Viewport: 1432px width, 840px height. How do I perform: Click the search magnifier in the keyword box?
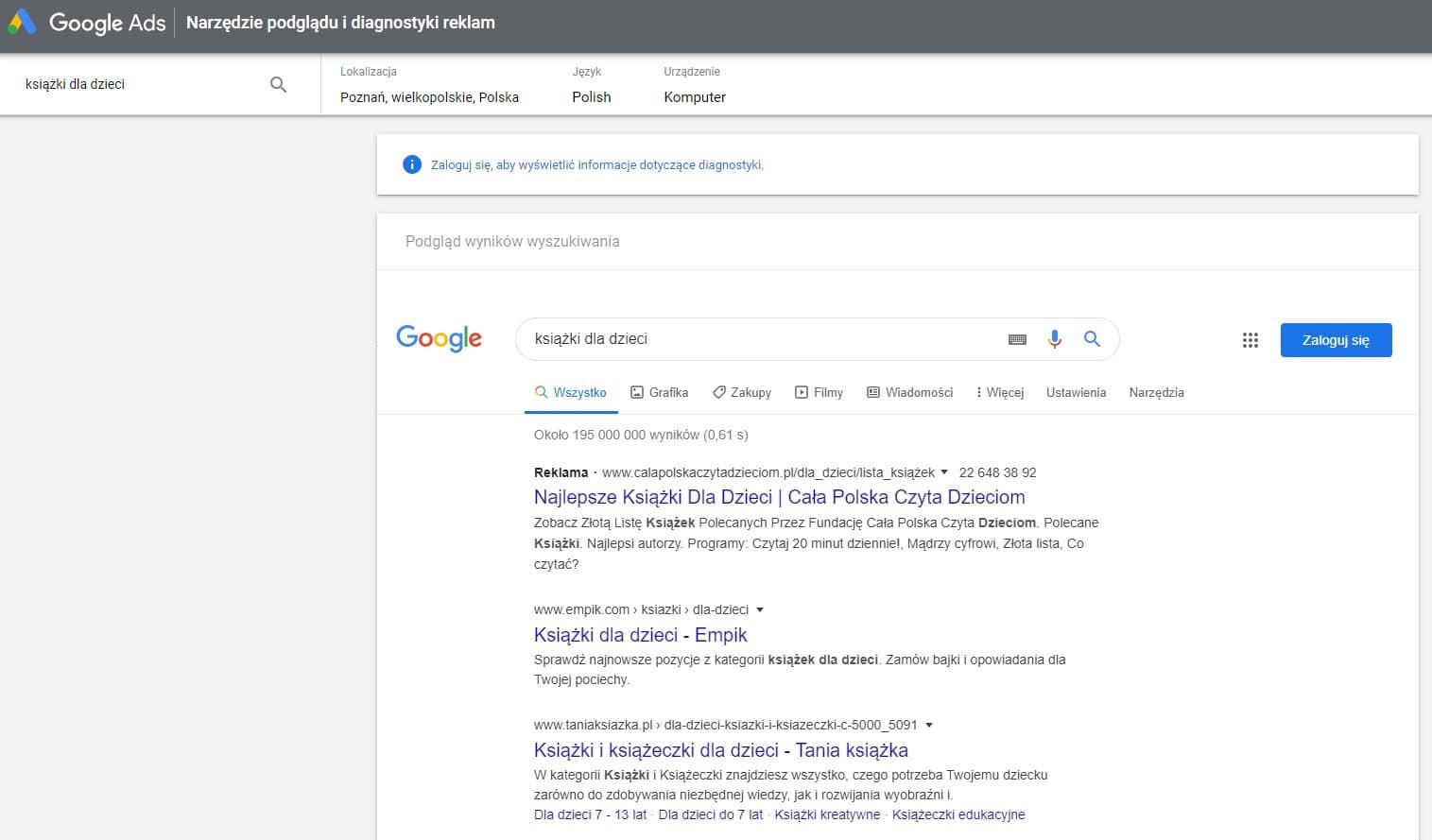point(278,84)
